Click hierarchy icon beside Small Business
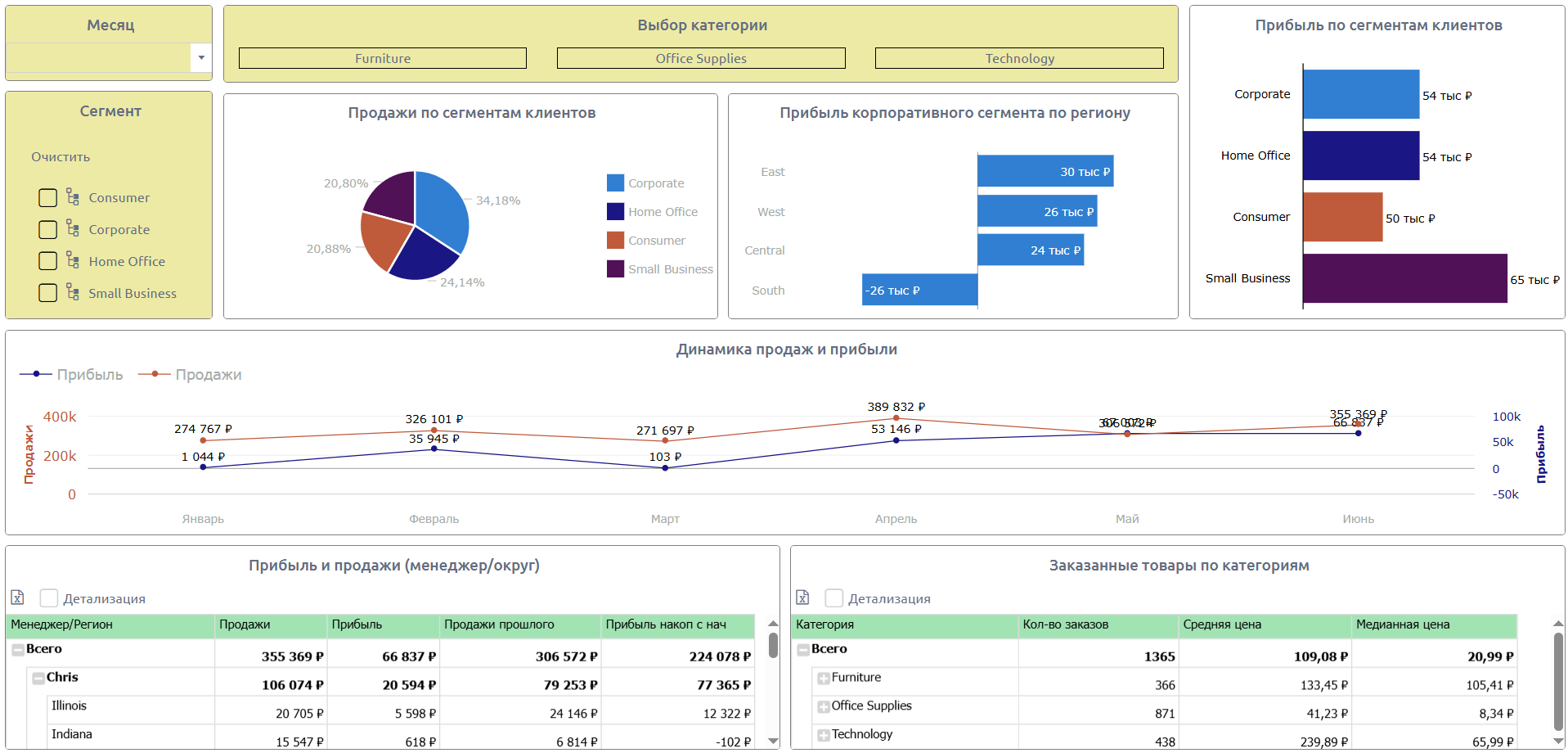Screen dimensions: 1568x753 point(73,293)
